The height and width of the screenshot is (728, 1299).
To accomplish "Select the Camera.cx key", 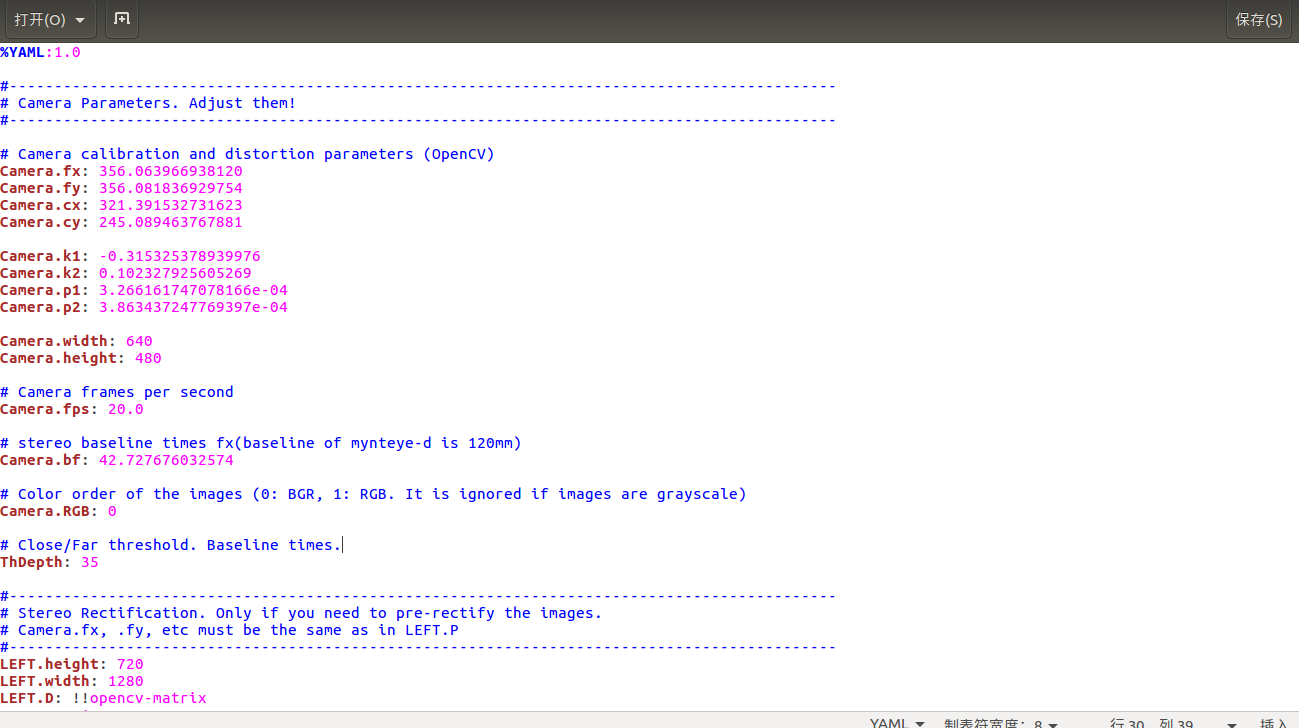I will click(x=40, y=205).
